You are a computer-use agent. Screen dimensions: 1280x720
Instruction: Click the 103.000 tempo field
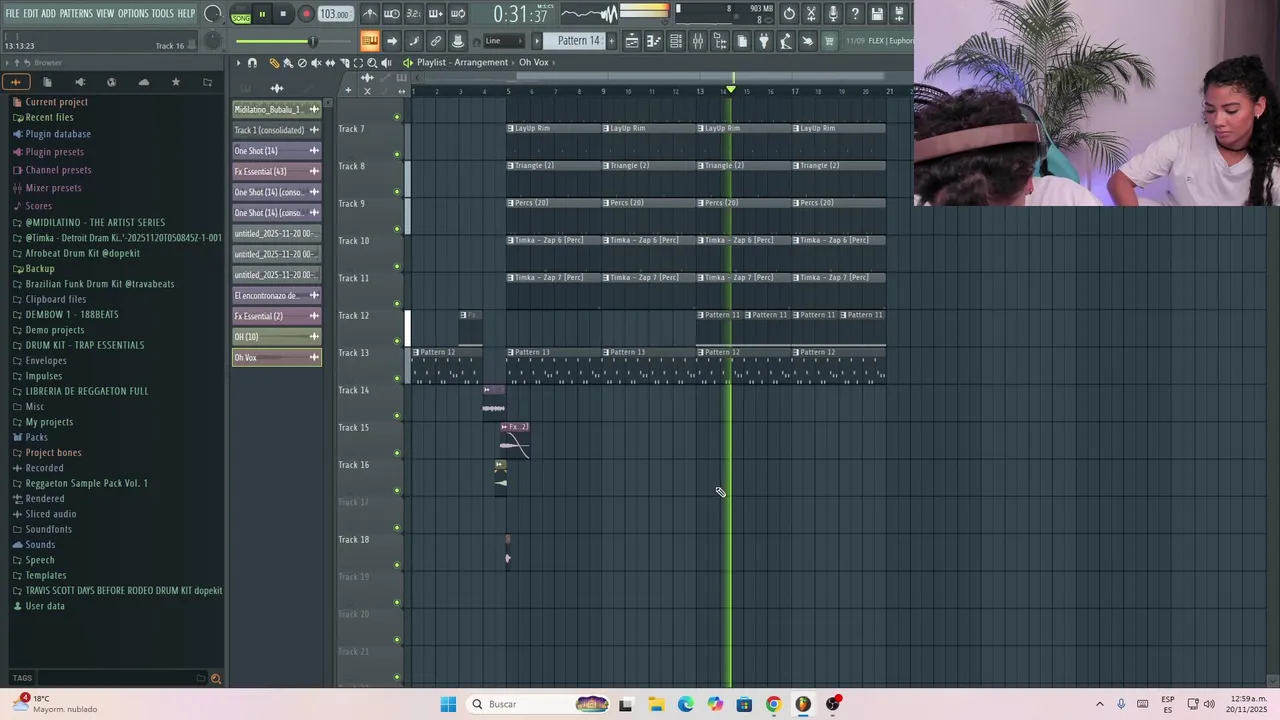click(335, 14)
